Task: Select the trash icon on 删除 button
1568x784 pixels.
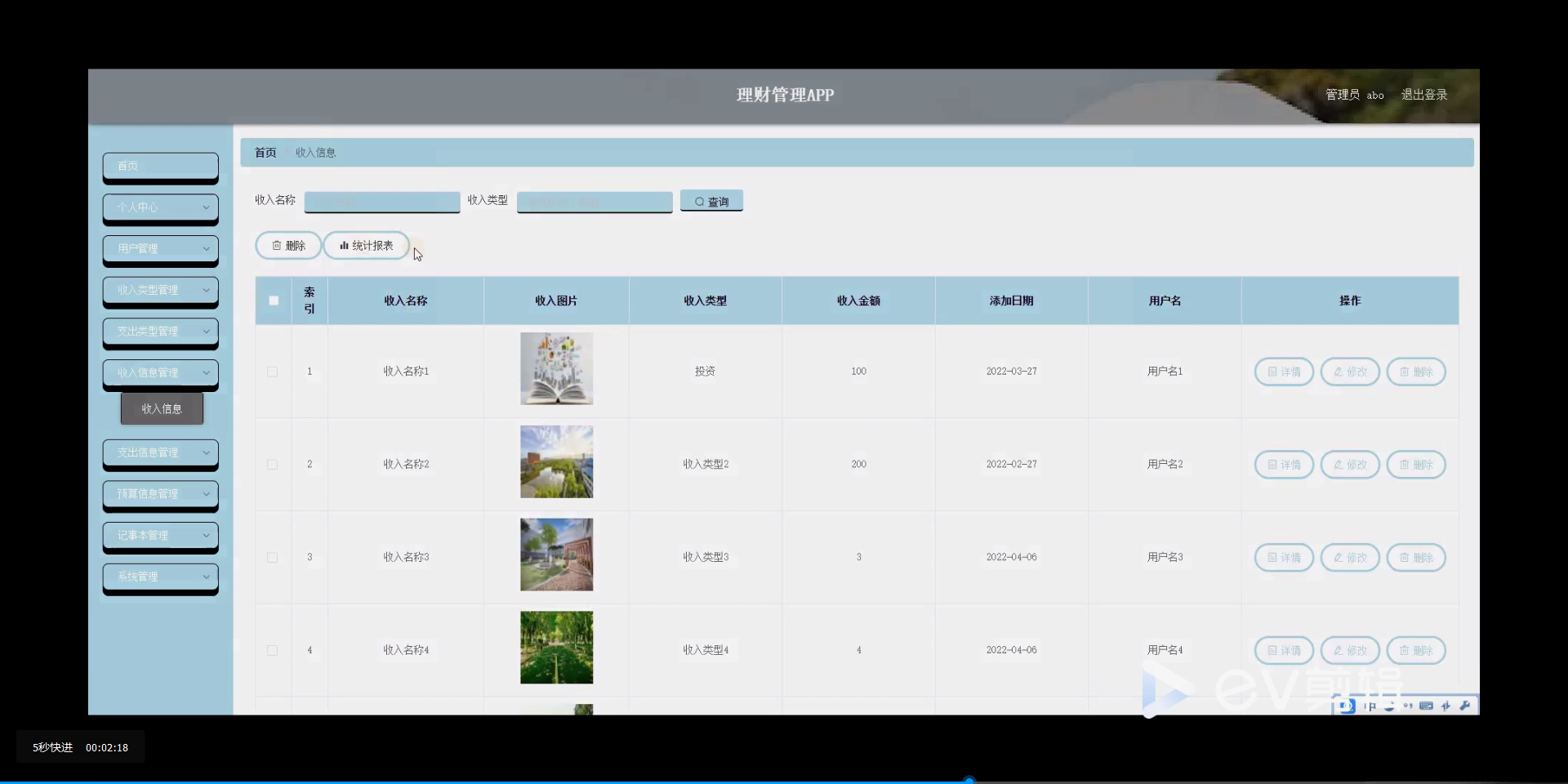Action: tap(275, 245)
